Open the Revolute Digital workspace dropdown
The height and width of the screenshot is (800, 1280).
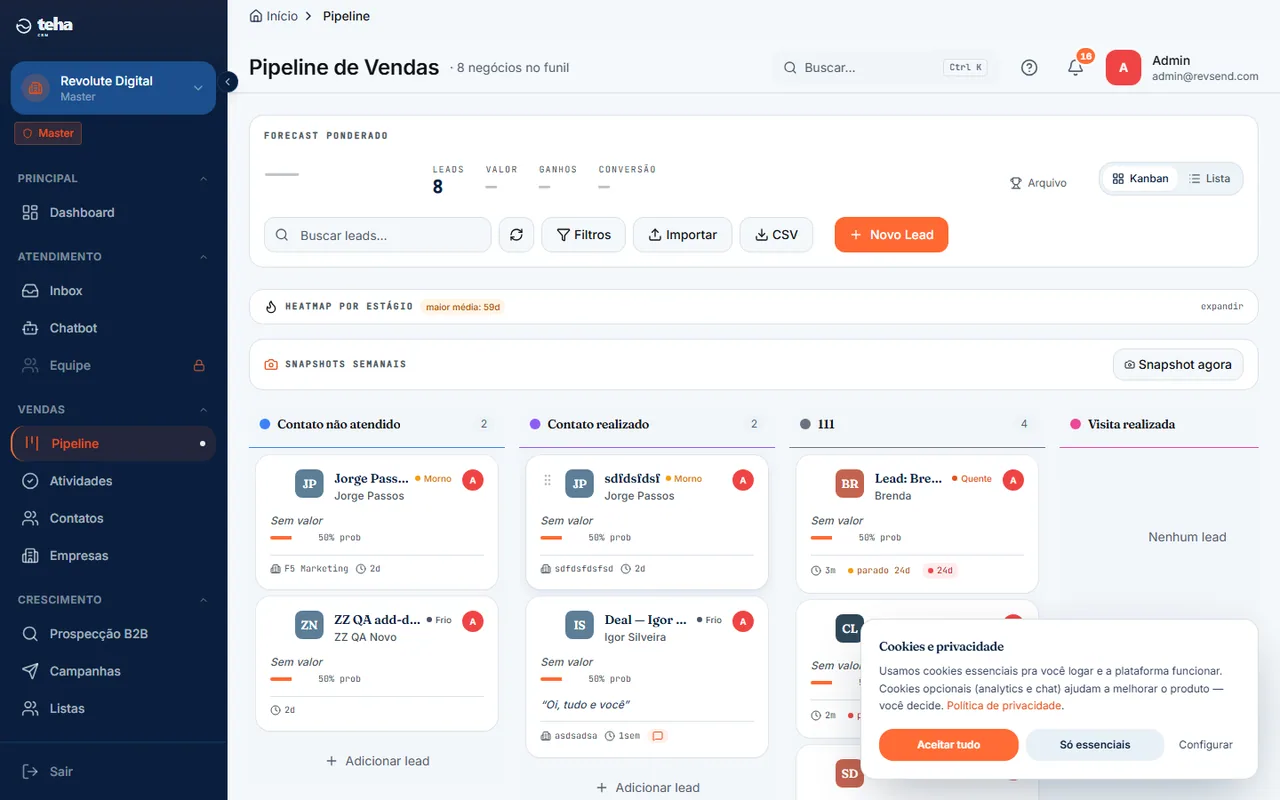[113, 88]
